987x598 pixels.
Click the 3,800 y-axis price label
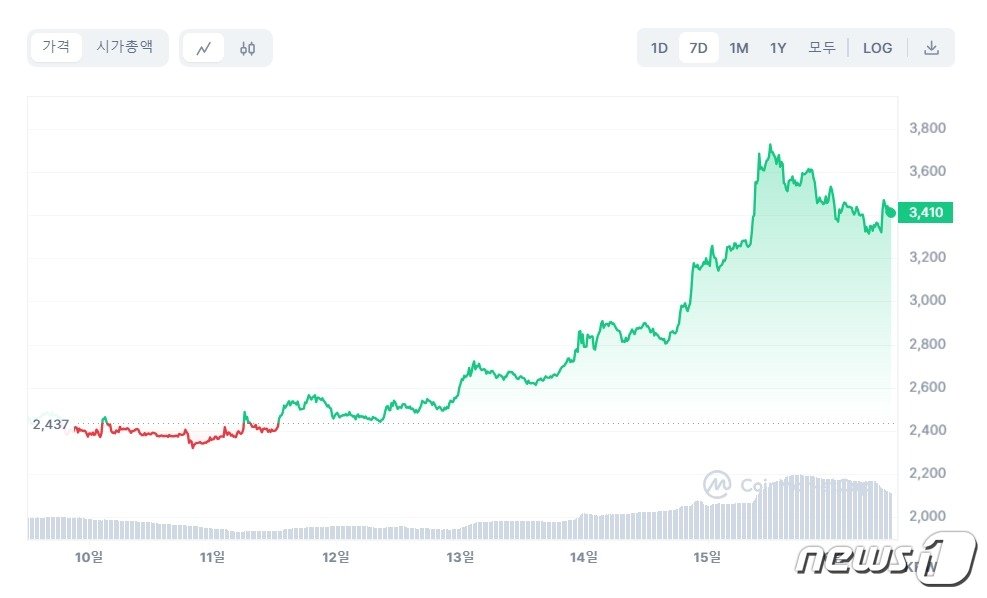927,128
